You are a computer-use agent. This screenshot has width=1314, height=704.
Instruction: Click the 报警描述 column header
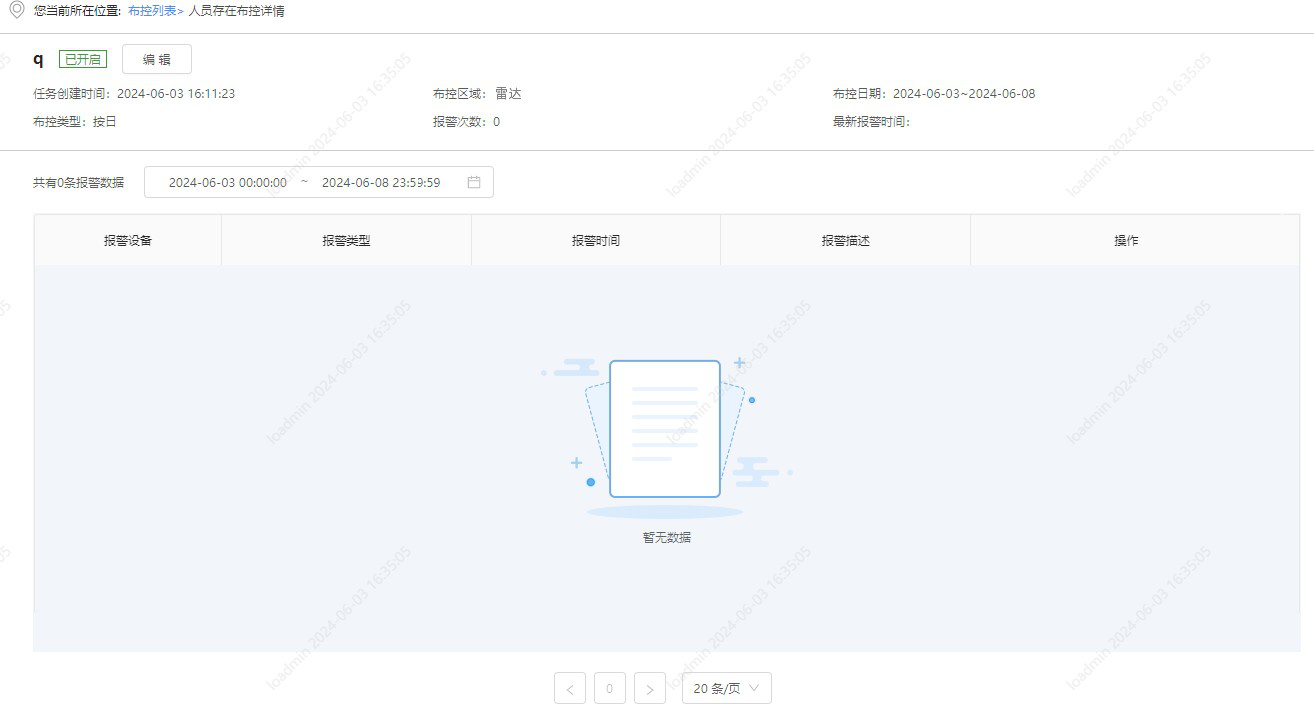(x=846, y=240)
